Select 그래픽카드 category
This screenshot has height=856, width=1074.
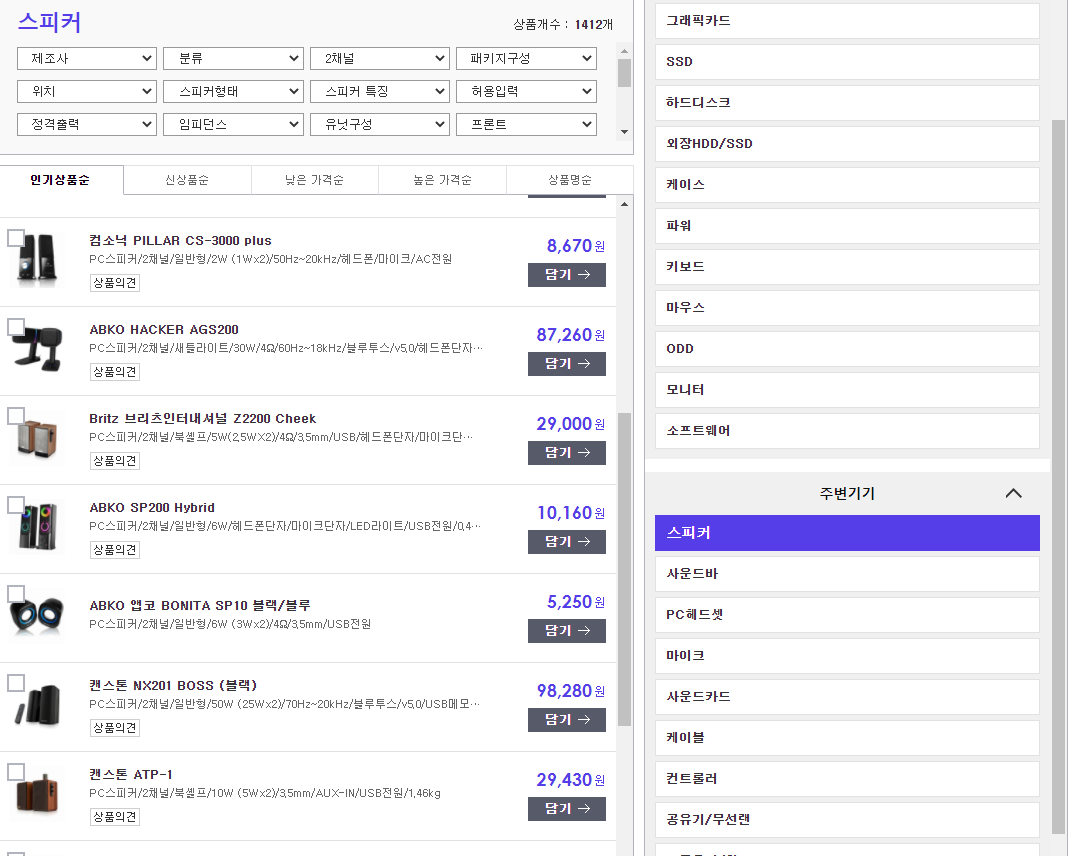point(847,21)
